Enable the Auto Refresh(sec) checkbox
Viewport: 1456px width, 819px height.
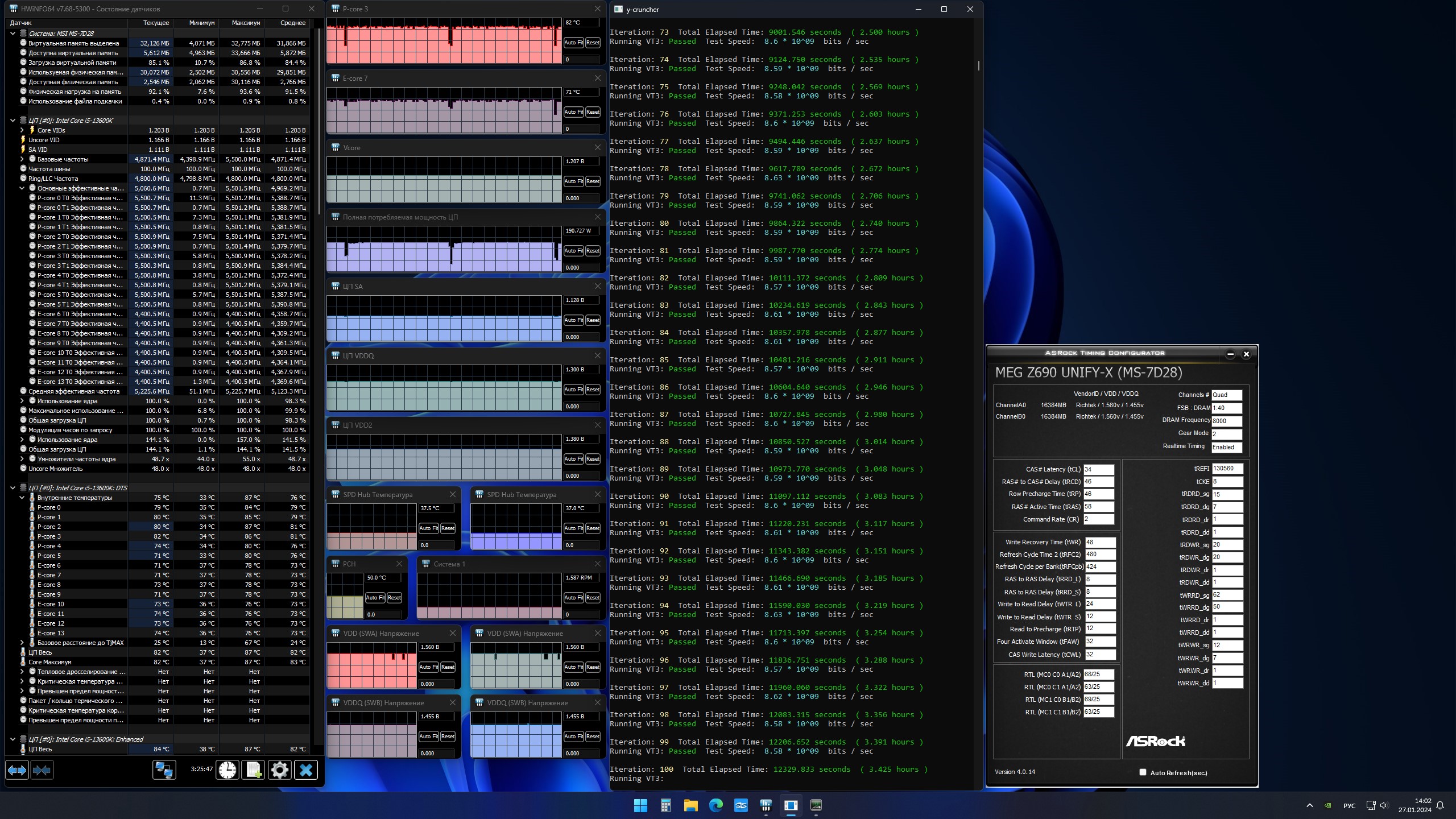click(x=1143, y=772)
